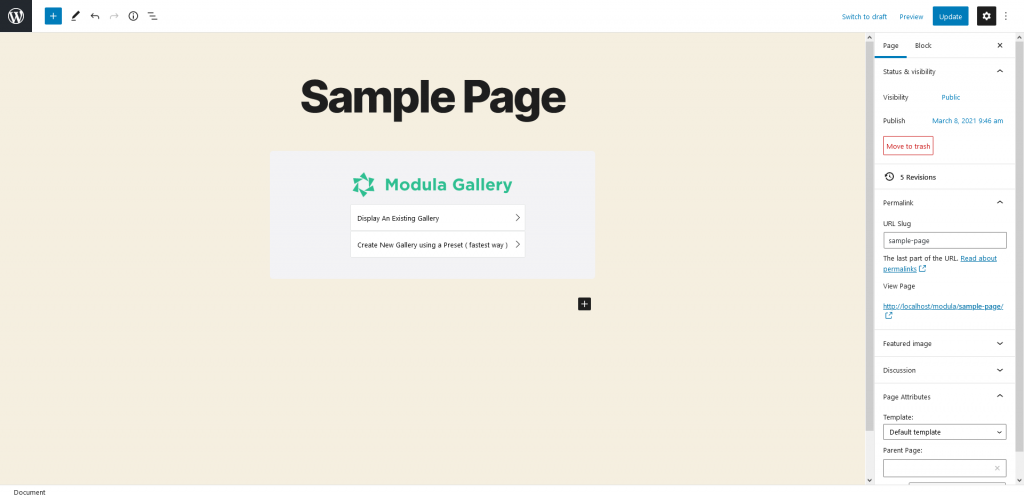Expand the Discussion panel

1000,370
